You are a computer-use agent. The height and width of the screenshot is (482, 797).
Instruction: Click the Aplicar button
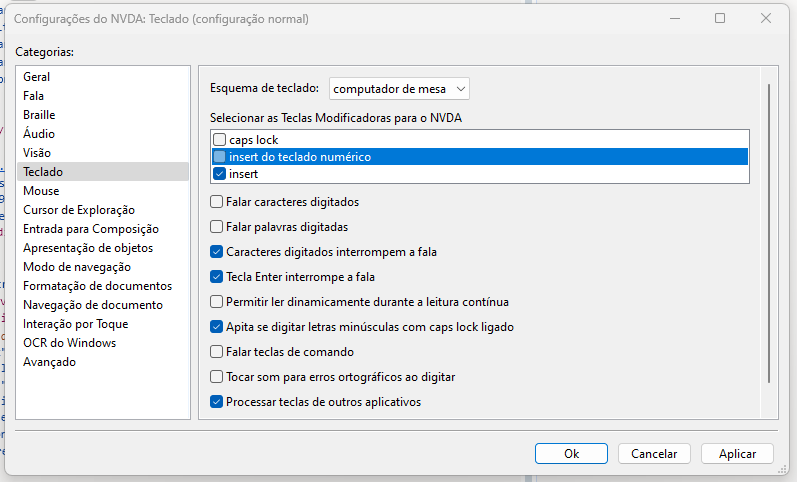pyautogui.click(x=737, y=454)
